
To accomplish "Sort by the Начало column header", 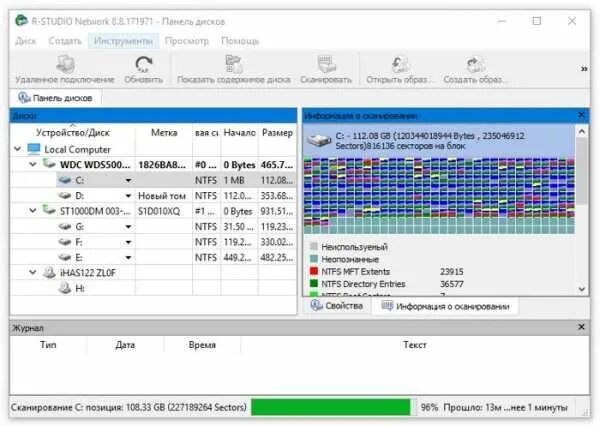I will [240, 132].
